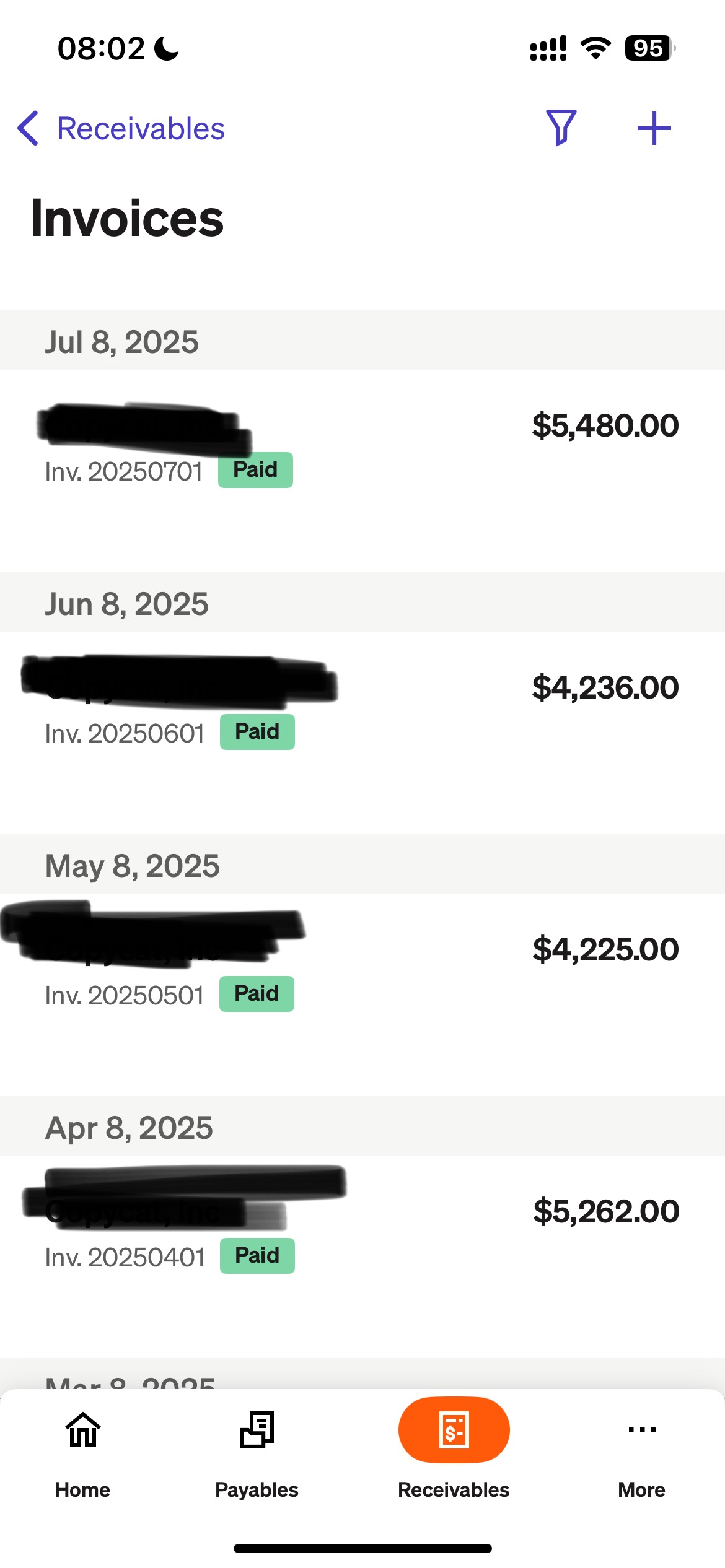This screenshot has height=1568, width=725.
Task: Open the invoice filter funnel icon
Action: 561,128
